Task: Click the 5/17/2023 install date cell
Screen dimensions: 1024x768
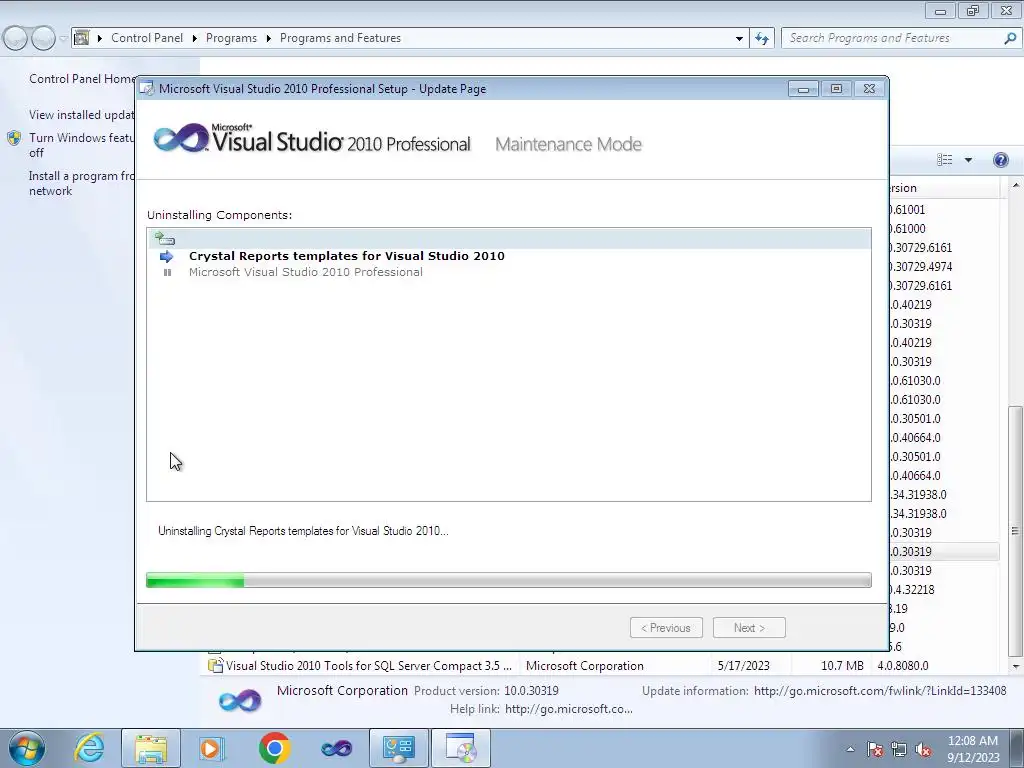Action: click(743, 665)
